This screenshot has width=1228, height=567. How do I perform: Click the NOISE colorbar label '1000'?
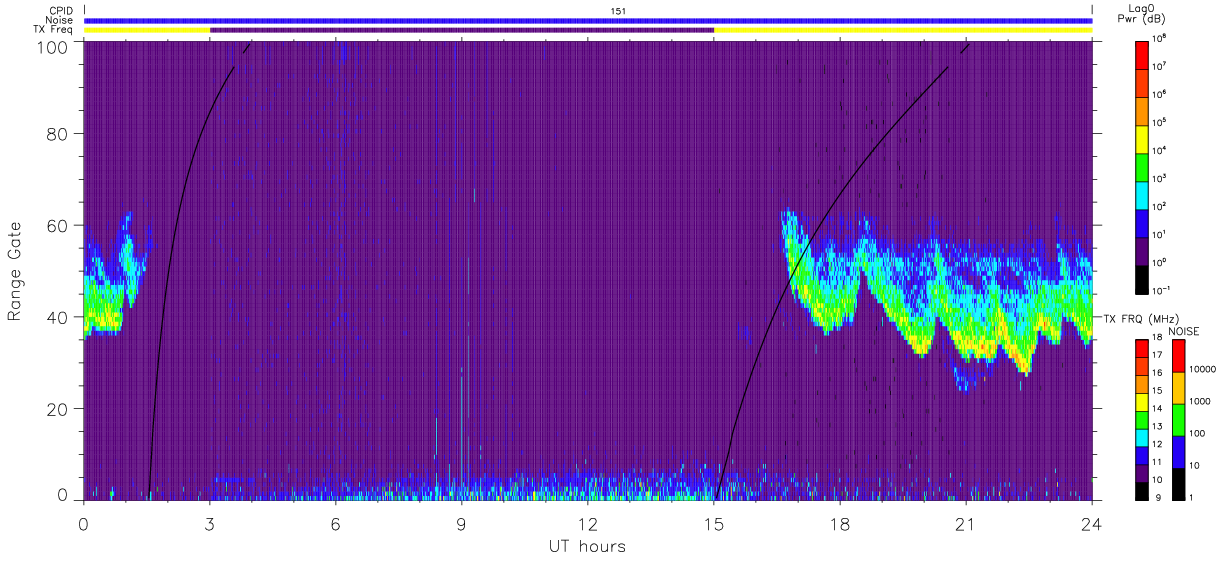[x=1201, y=400]
